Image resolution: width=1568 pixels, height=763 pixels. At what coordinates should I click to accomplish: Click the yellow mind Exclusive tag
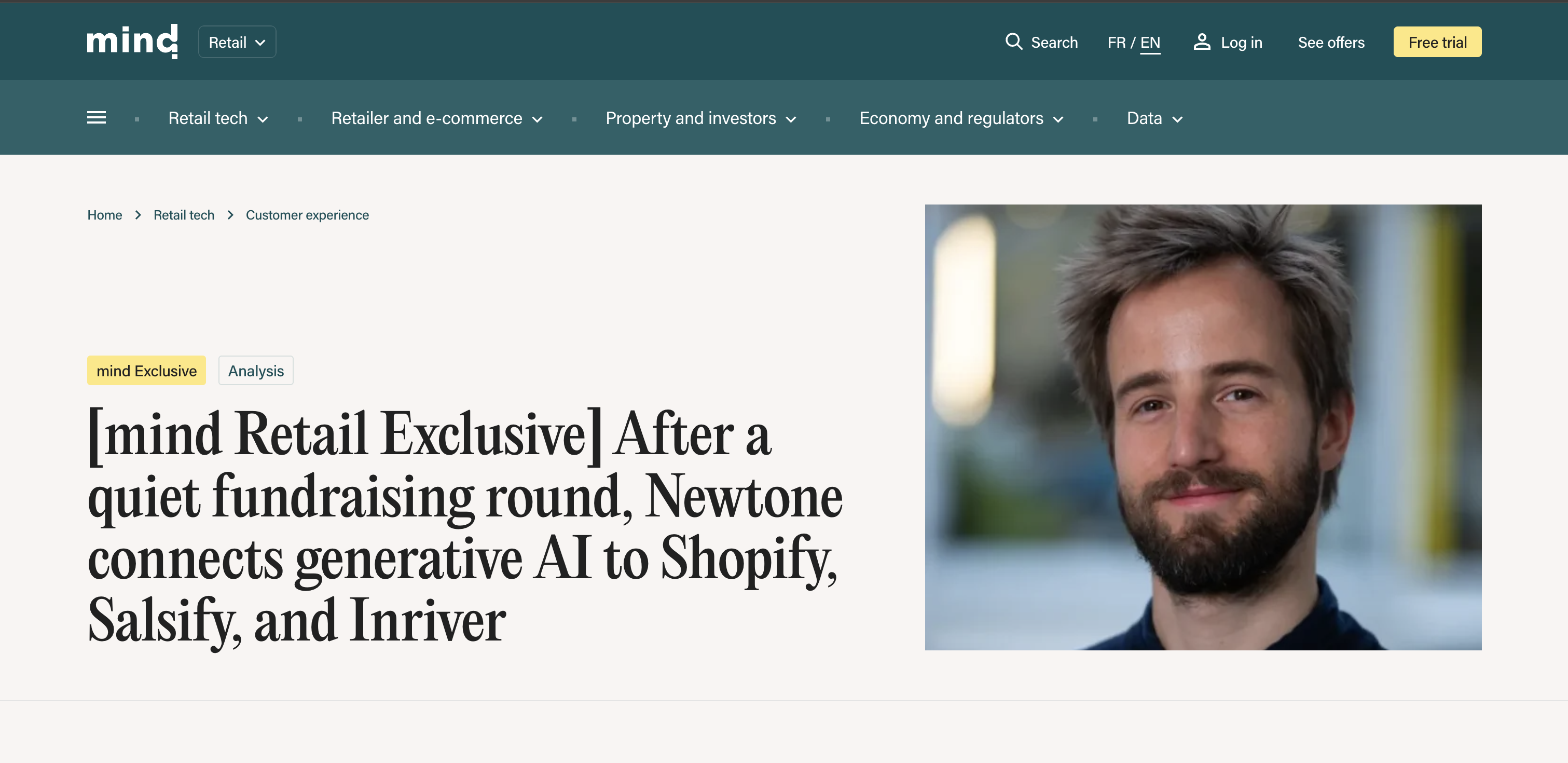pyautogui.click(x=146, y=370)
